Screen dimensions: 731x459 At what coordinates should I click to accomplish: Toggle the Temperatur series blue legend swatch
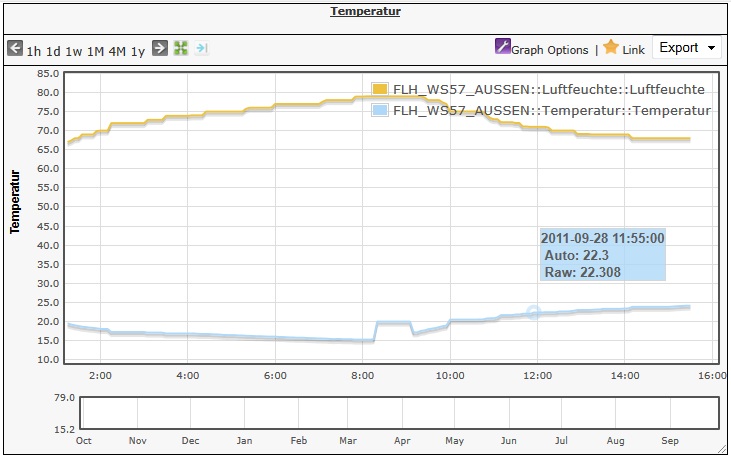pos(379,110)
